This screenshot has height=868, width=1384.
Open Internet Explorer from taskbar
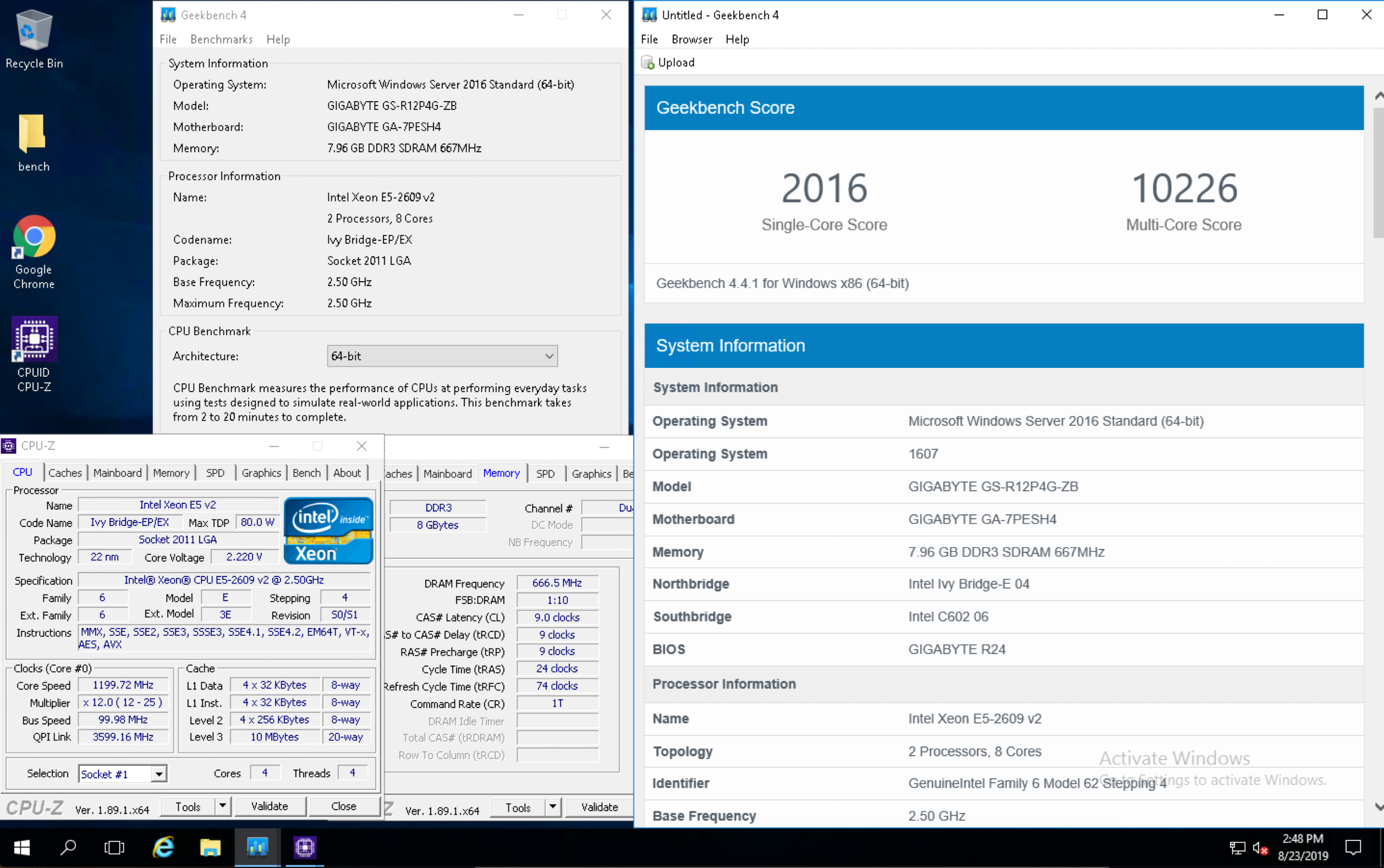[163, 847]
